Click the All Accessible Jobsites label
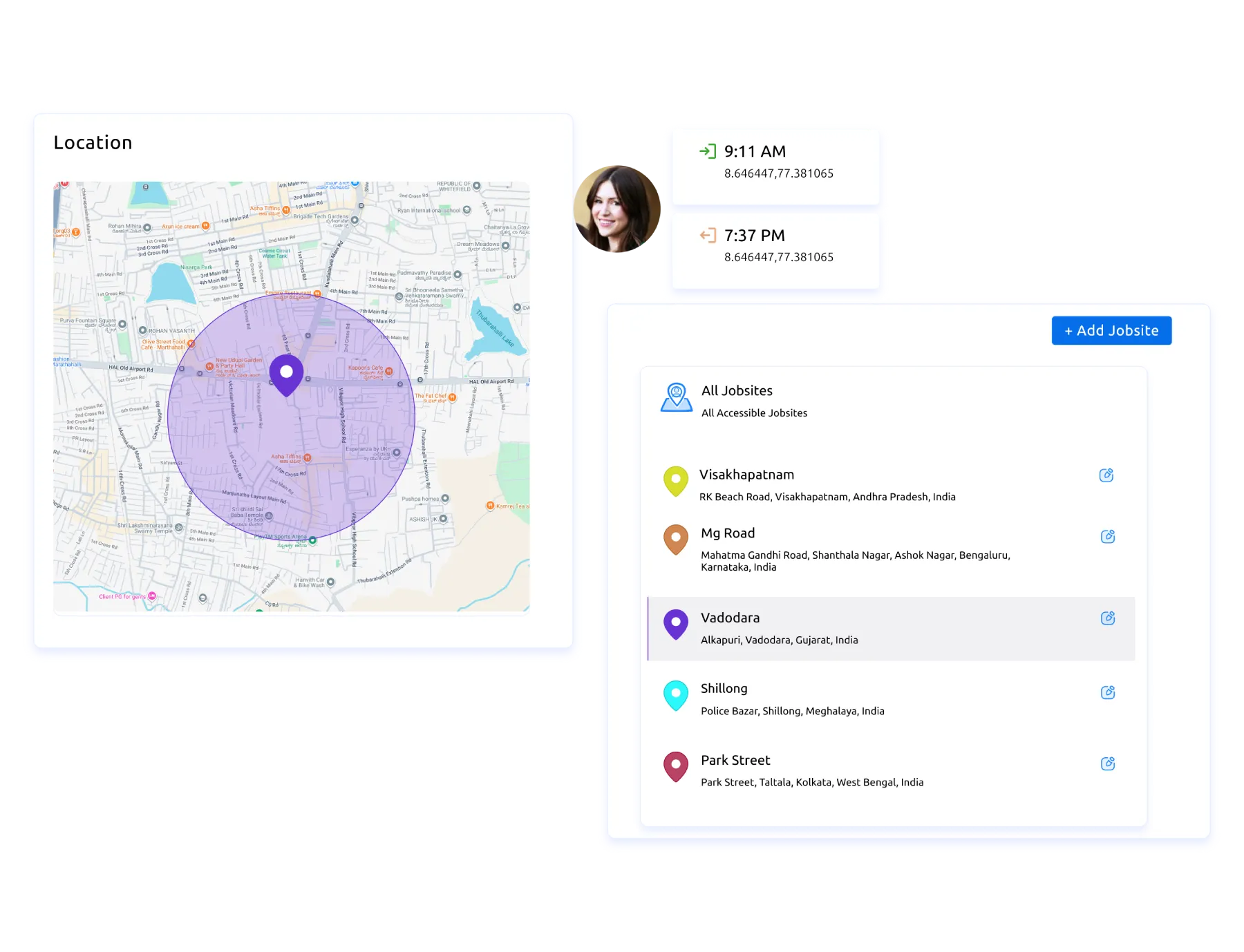Viewport: 1244px width, 952px height. coord(753,412)
